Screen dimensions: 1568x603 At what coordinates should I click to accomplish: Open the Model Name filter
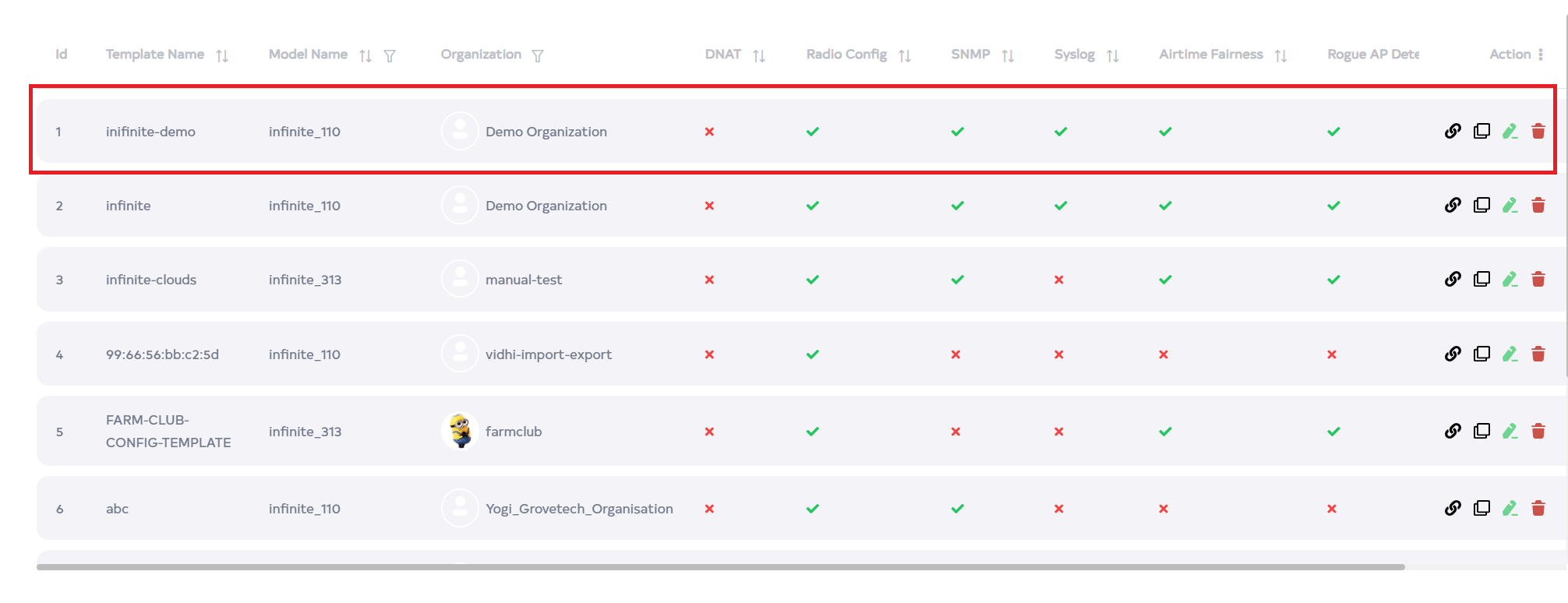pyautogui.click(x=390, y=55)
